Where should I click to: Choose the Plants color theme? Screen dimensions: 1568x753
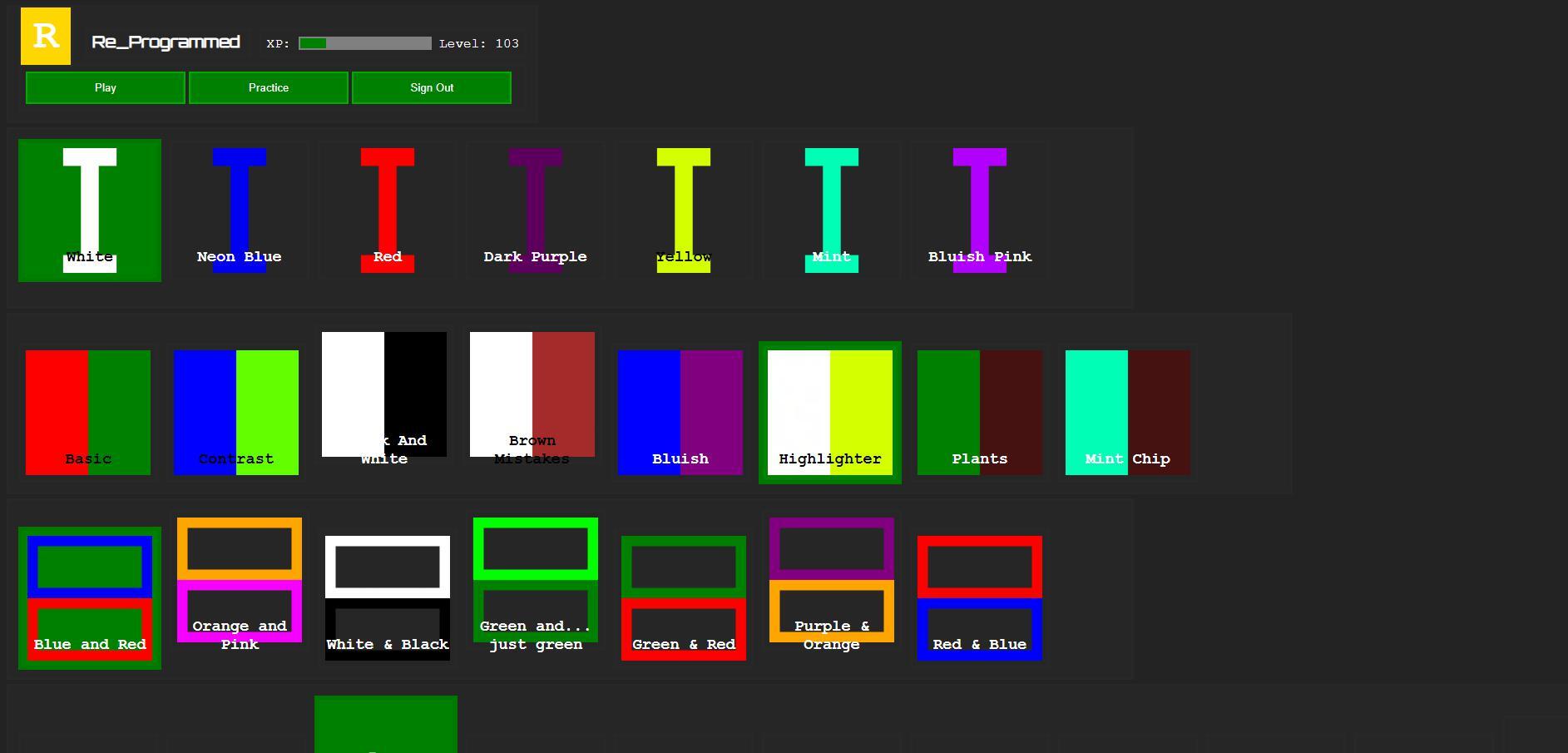coord(979,413)
